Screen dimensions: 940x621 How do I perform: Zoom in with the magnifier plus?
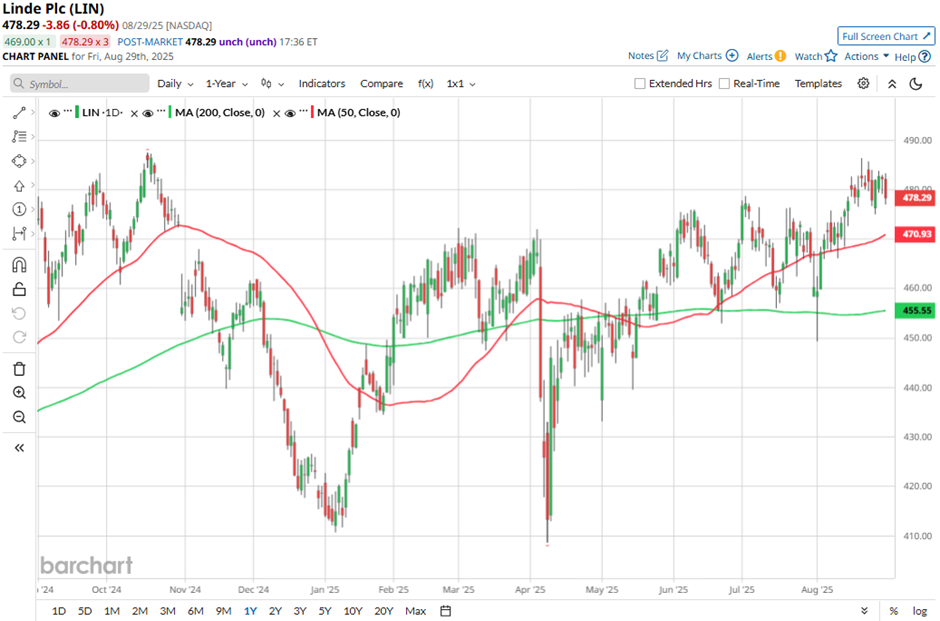coord(19,393)
